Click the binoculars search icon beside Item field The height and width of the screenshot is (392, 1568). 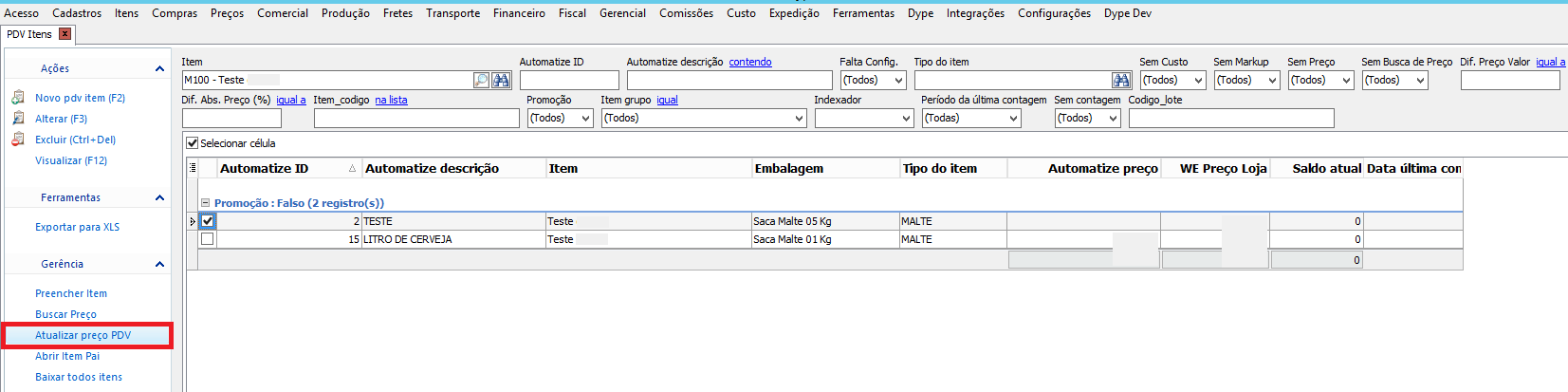pyautogui.click(x=502, y=81)
